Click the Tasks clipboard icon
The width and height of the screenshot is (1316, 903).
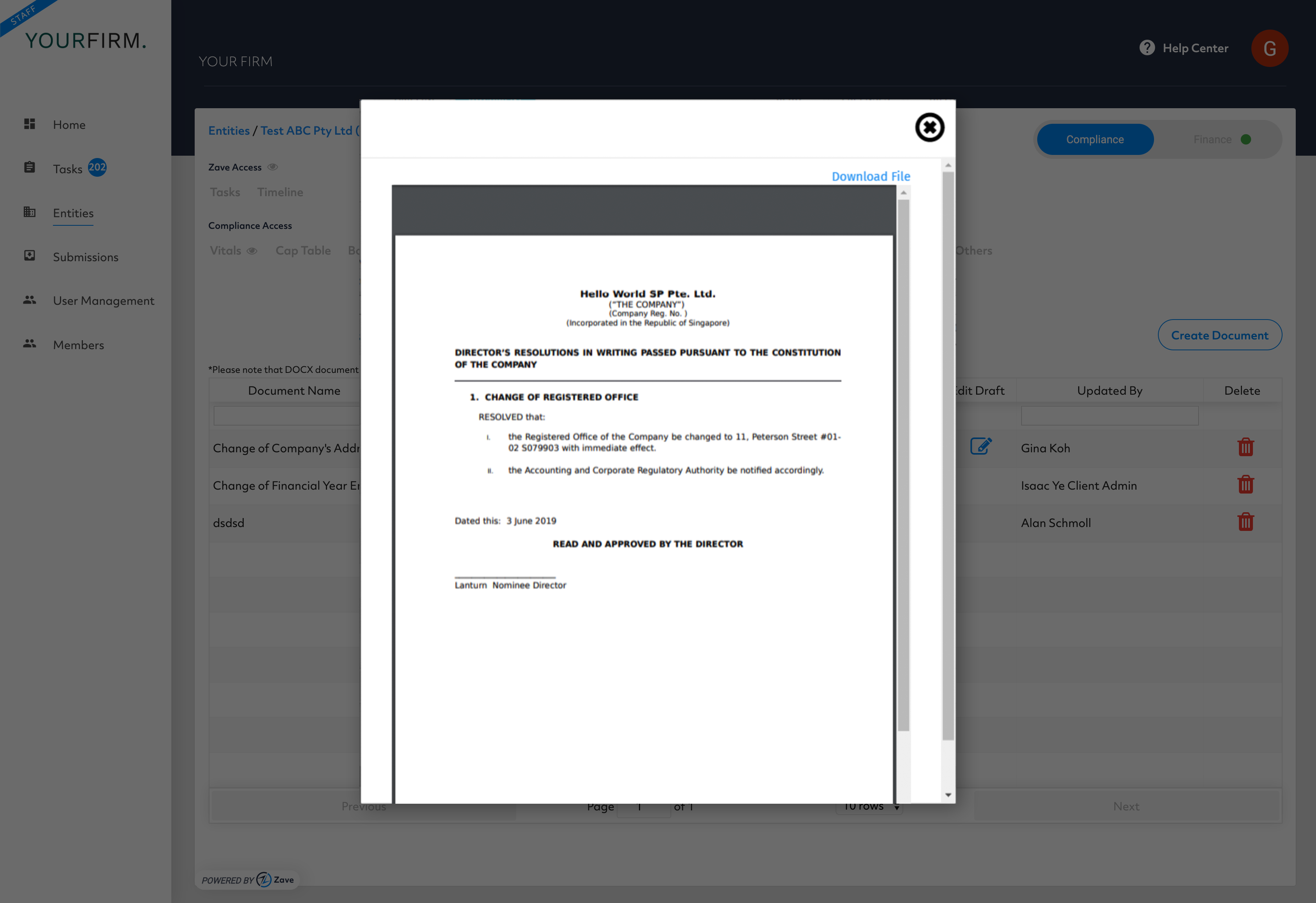click(x=30, y=168)
